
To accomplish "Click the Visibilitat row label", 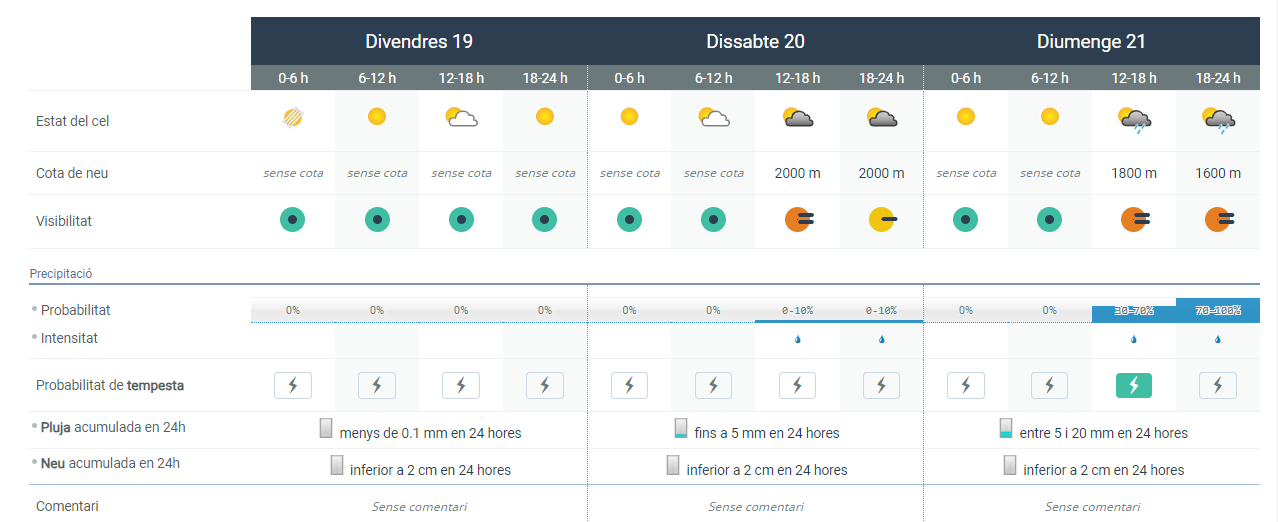I will (x=64, y=221).
